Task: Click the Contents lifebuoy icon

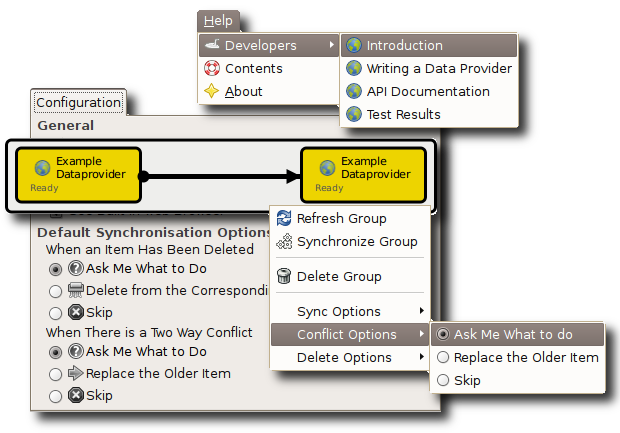Action: [212, 68]
